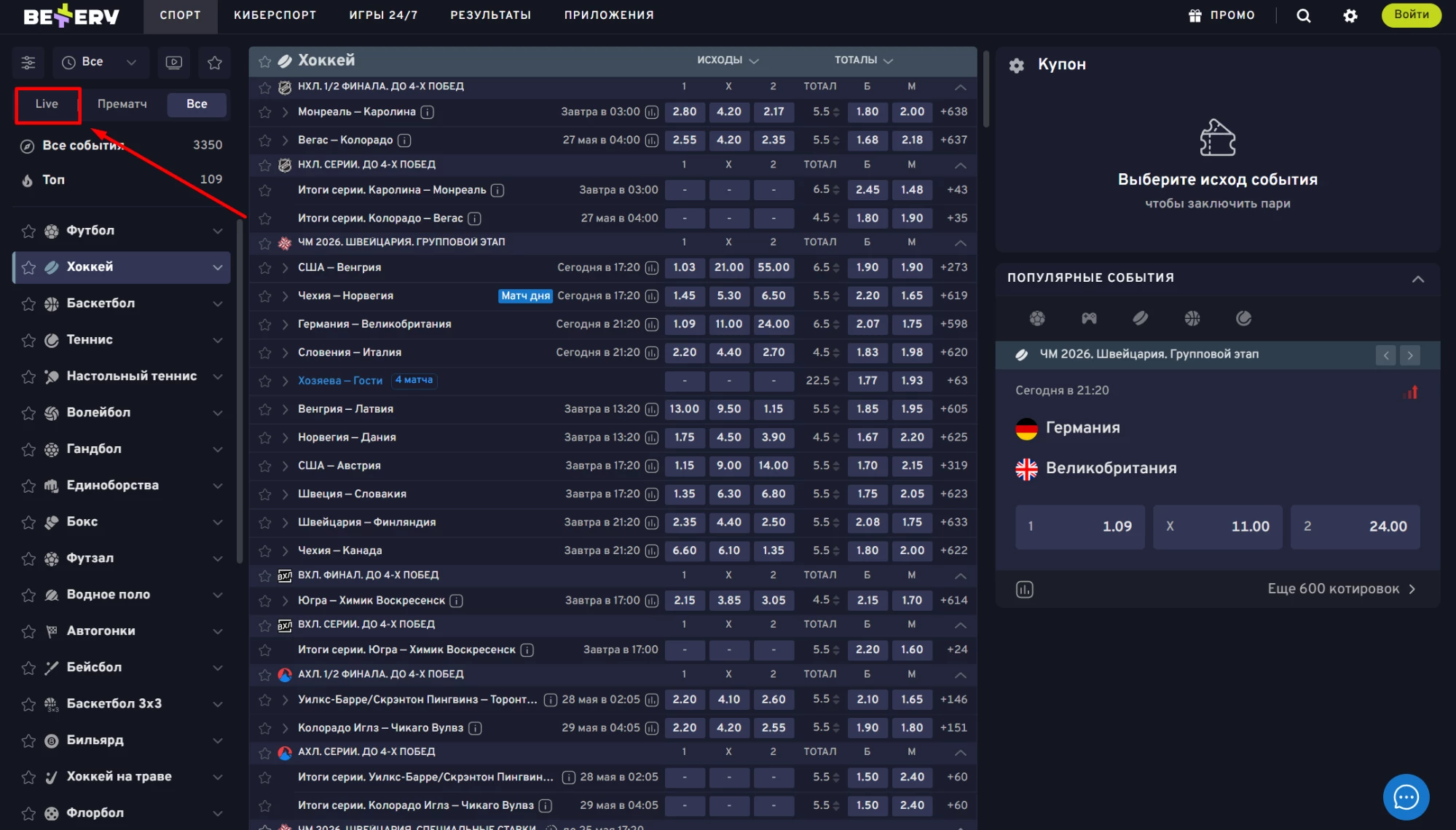Adjust total stepper for Вегас – Колорадо
Image resolution: width=1456 pixels, height=830 pixels.
pos(836,141)
